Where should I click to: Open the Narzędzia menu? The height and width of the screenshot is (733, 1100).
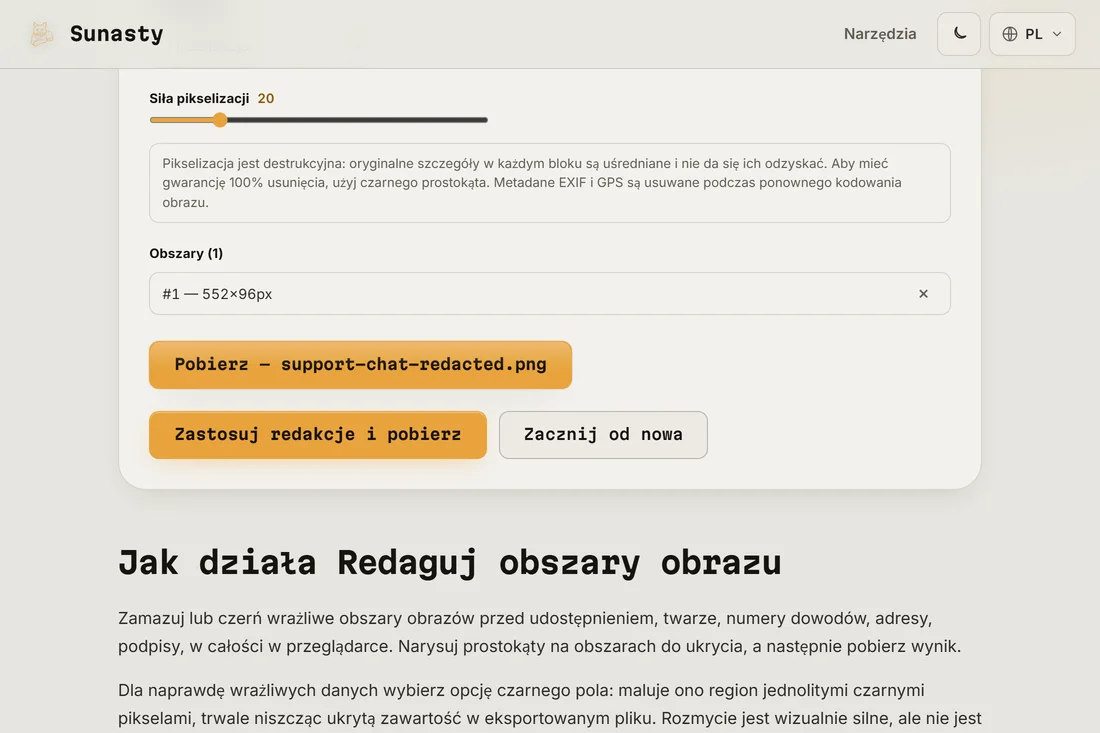[880, 34]
